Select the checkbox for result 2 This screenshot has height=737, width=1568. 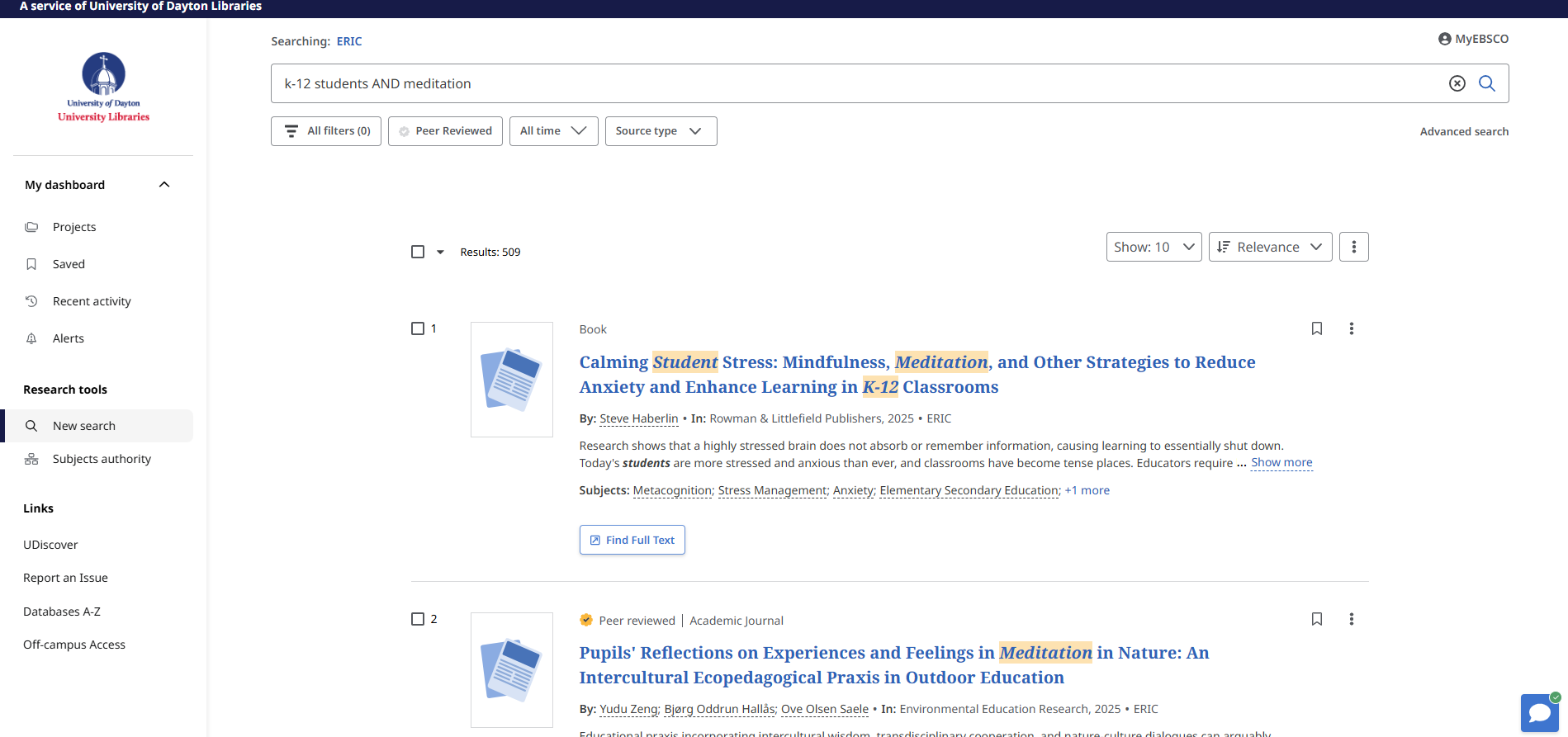(x=418, y=619)
